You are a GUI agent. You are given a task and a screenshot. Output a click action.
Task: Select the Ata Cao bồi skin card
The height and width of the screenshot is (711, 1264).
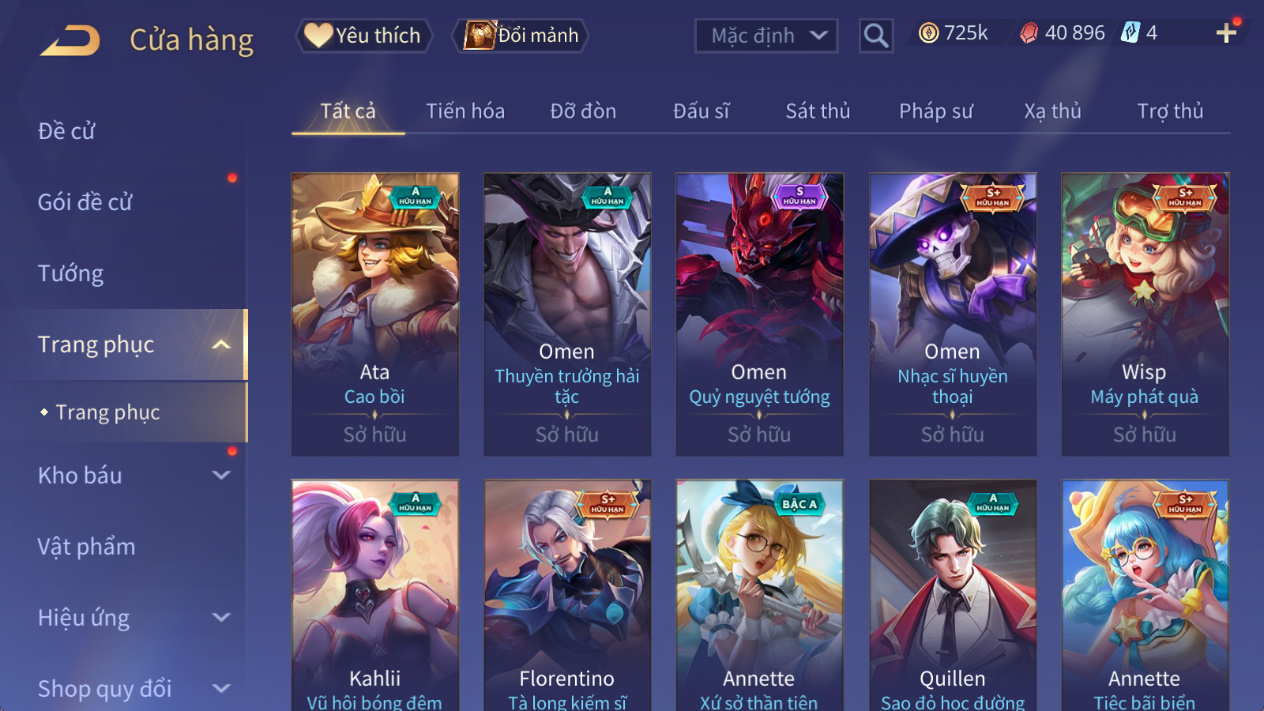(x=375, y=315)
